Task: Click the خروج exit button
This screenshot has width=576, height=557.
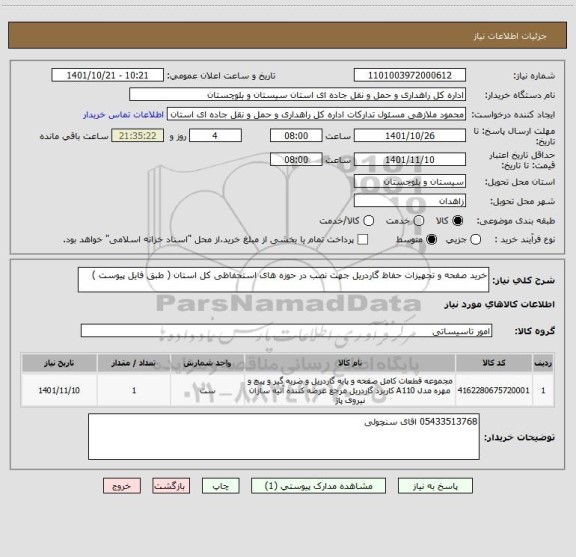Action: [122, 486]
